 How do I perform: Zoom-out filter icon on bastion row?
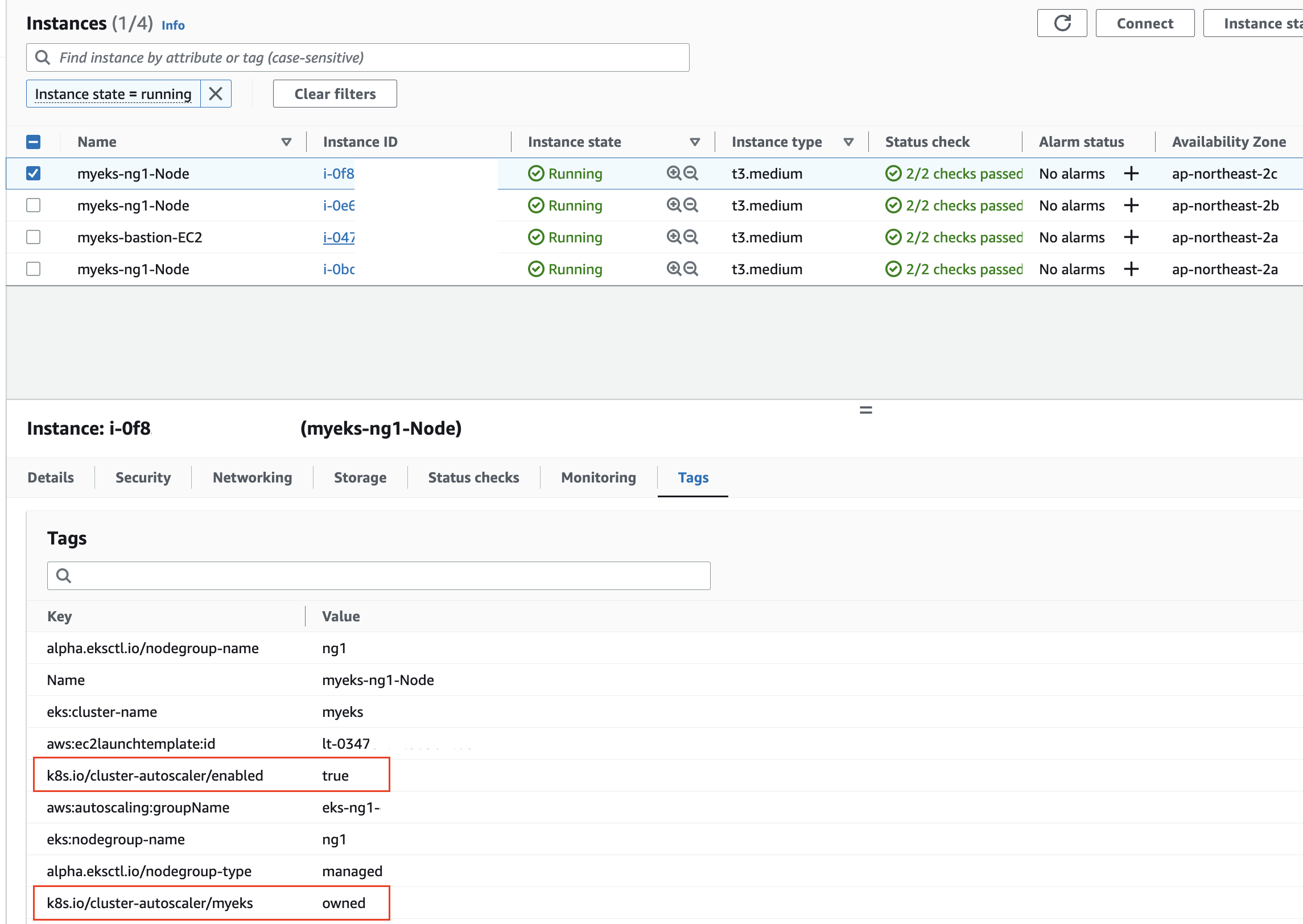tap(691, 237)
